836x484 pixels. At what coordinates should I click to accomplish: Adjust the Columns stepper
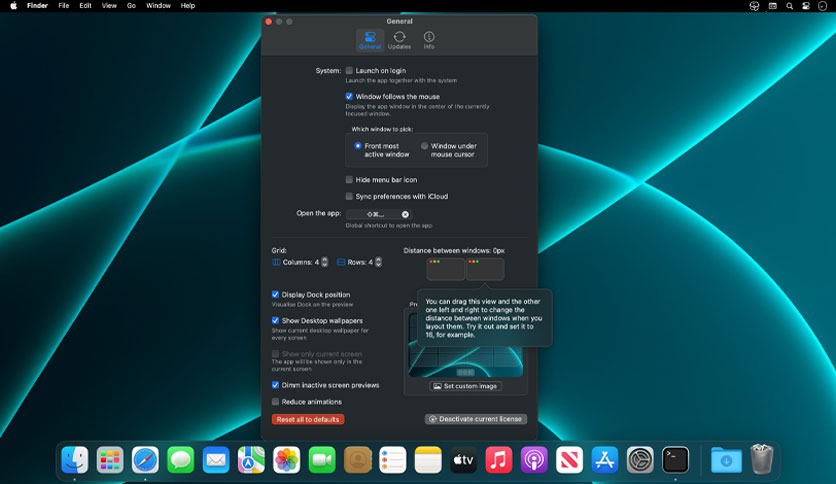click(325, 262)
